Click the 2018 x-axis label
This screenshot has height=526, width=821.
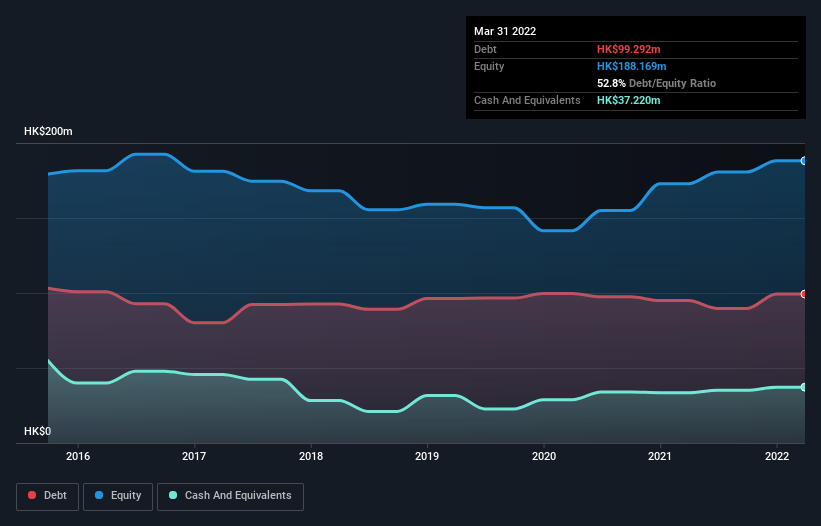tap(311, 456)
